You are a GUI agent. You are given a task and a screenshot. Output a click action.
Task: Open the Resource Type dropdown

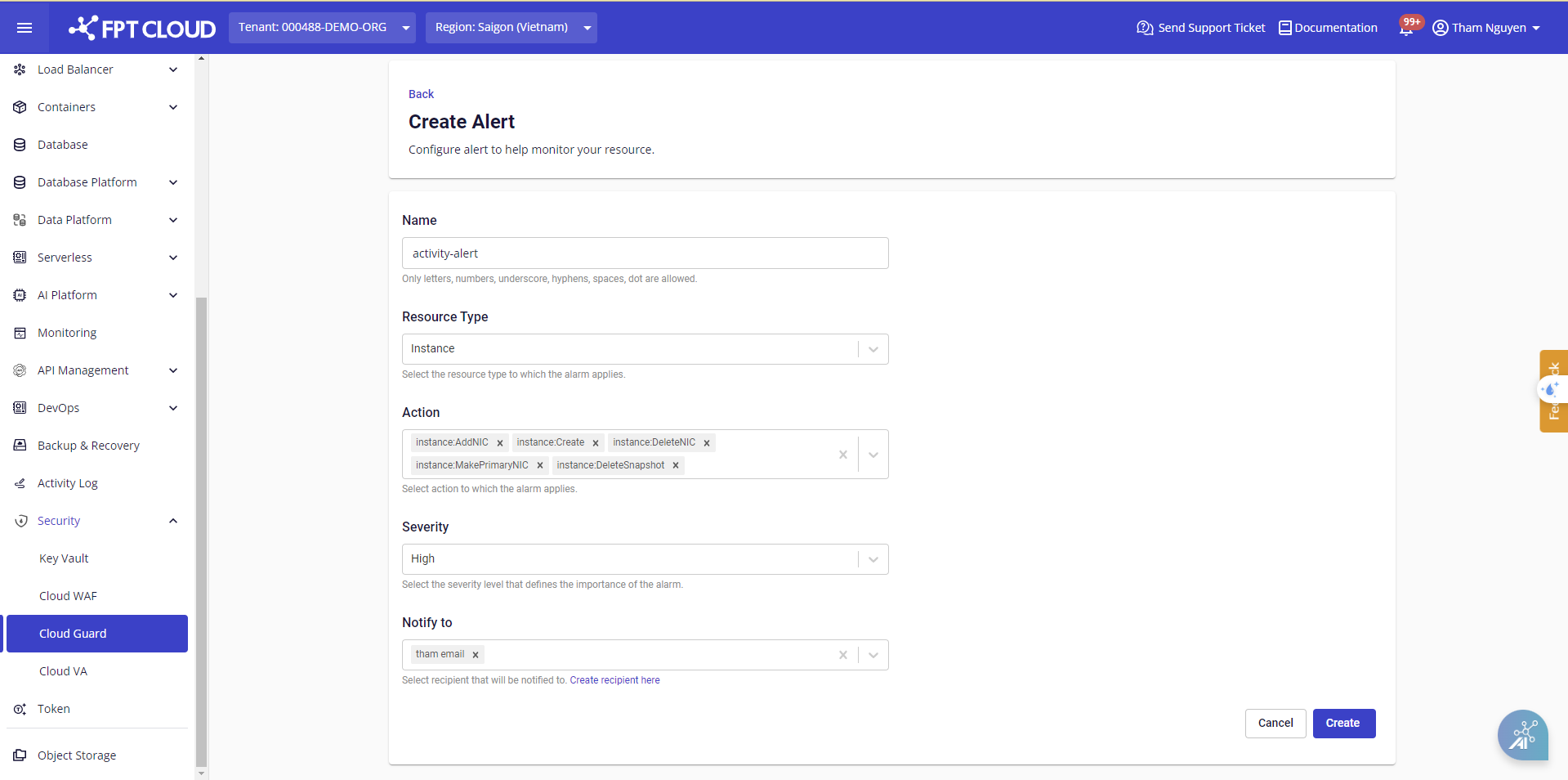click(x=873, y=349)
